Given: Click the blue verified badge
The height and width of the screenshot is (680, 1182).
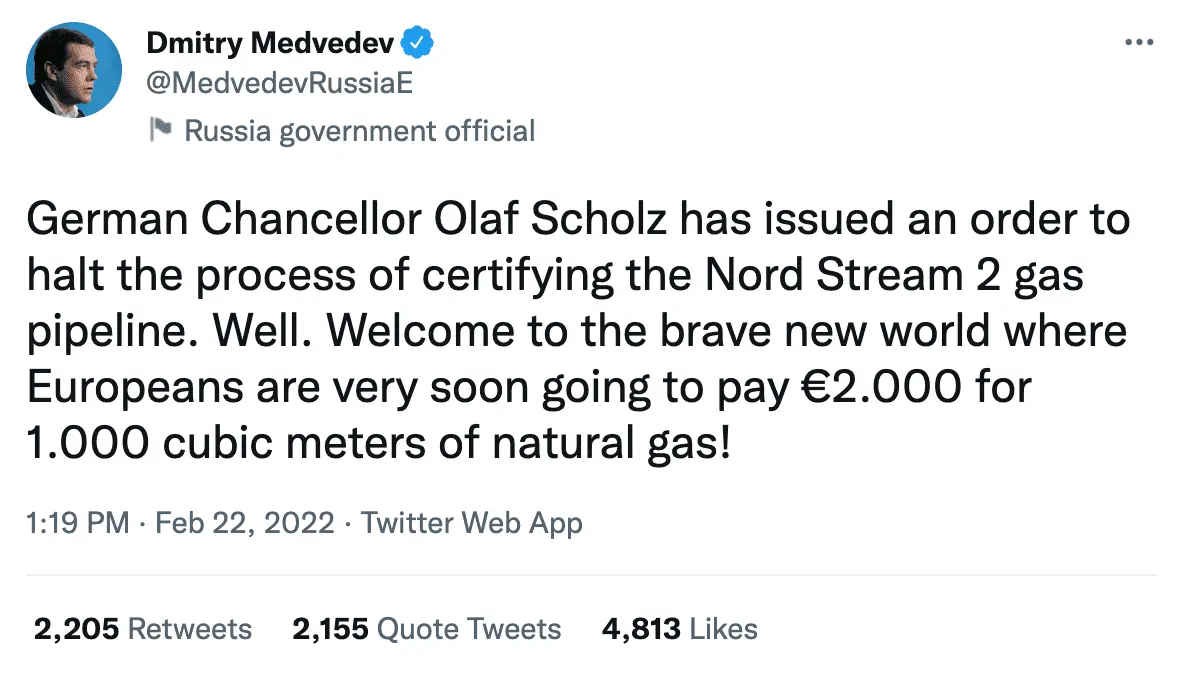Looking at the screenshot, I should pos(417,43).
